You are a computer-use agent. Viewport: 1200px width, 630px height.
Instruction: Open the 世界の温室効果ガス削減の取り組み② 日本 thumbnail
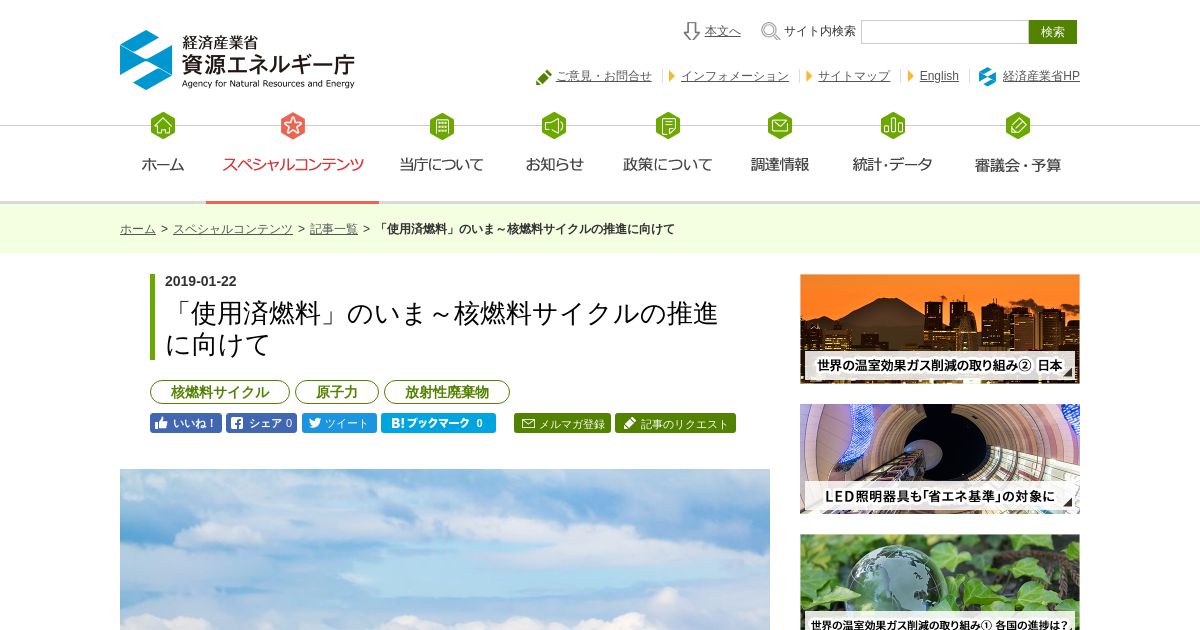coord(940,329)
